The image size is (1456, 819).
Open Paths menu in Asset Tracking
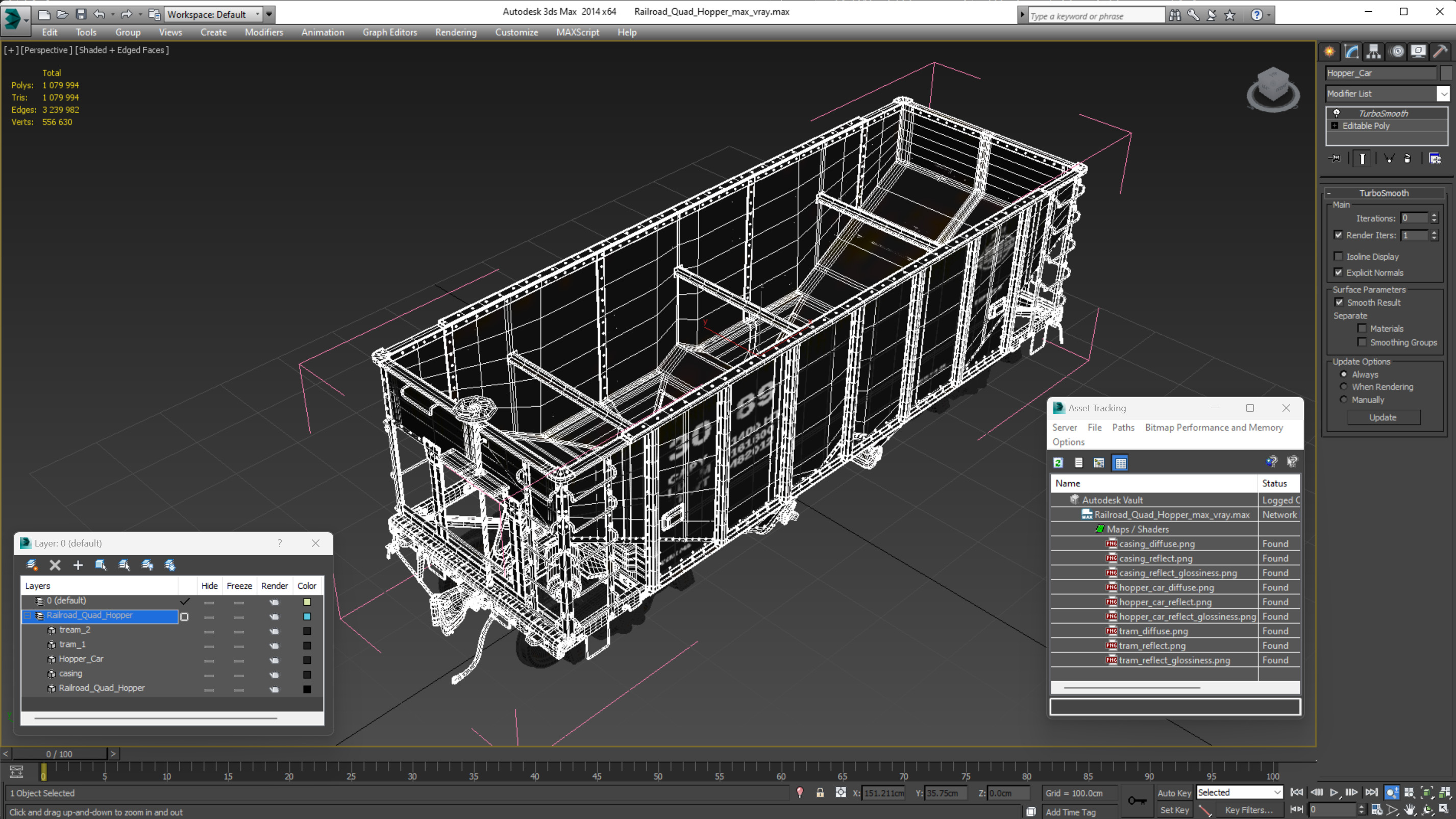click(x=1123, y=427)
